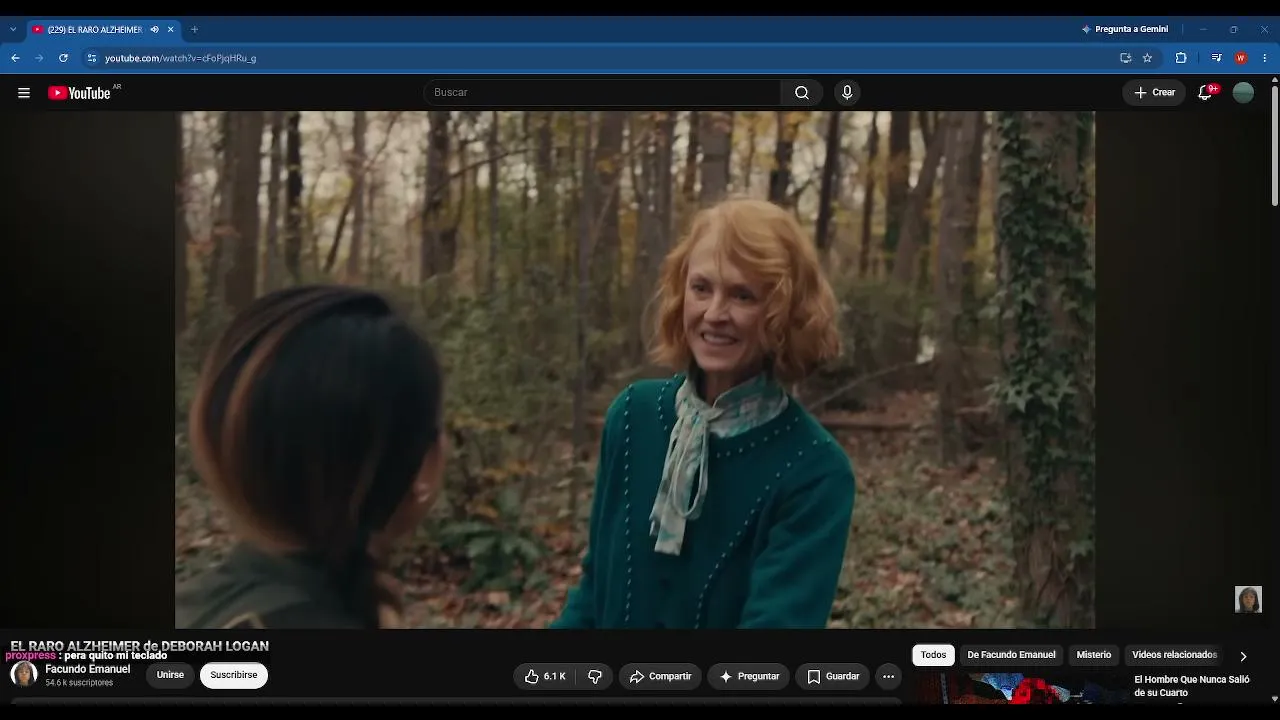Close the EL RARO ALZHEIMER tab
The height and width of the screenshot is (720, 1280).
pos(171,30)
